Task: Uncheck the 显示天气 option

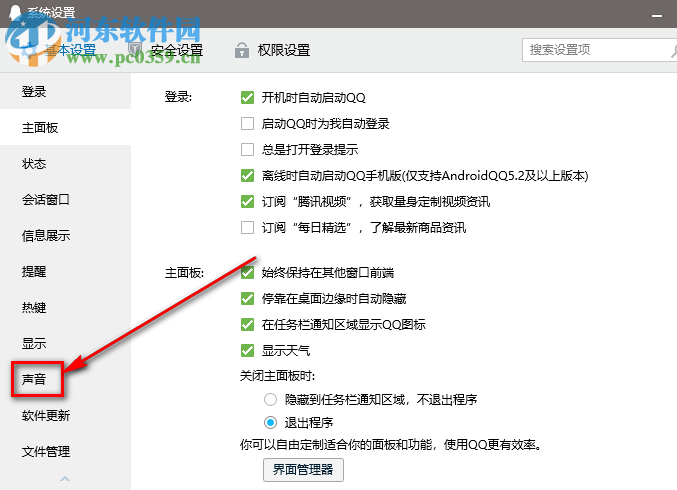Action: tap(247, 350)
